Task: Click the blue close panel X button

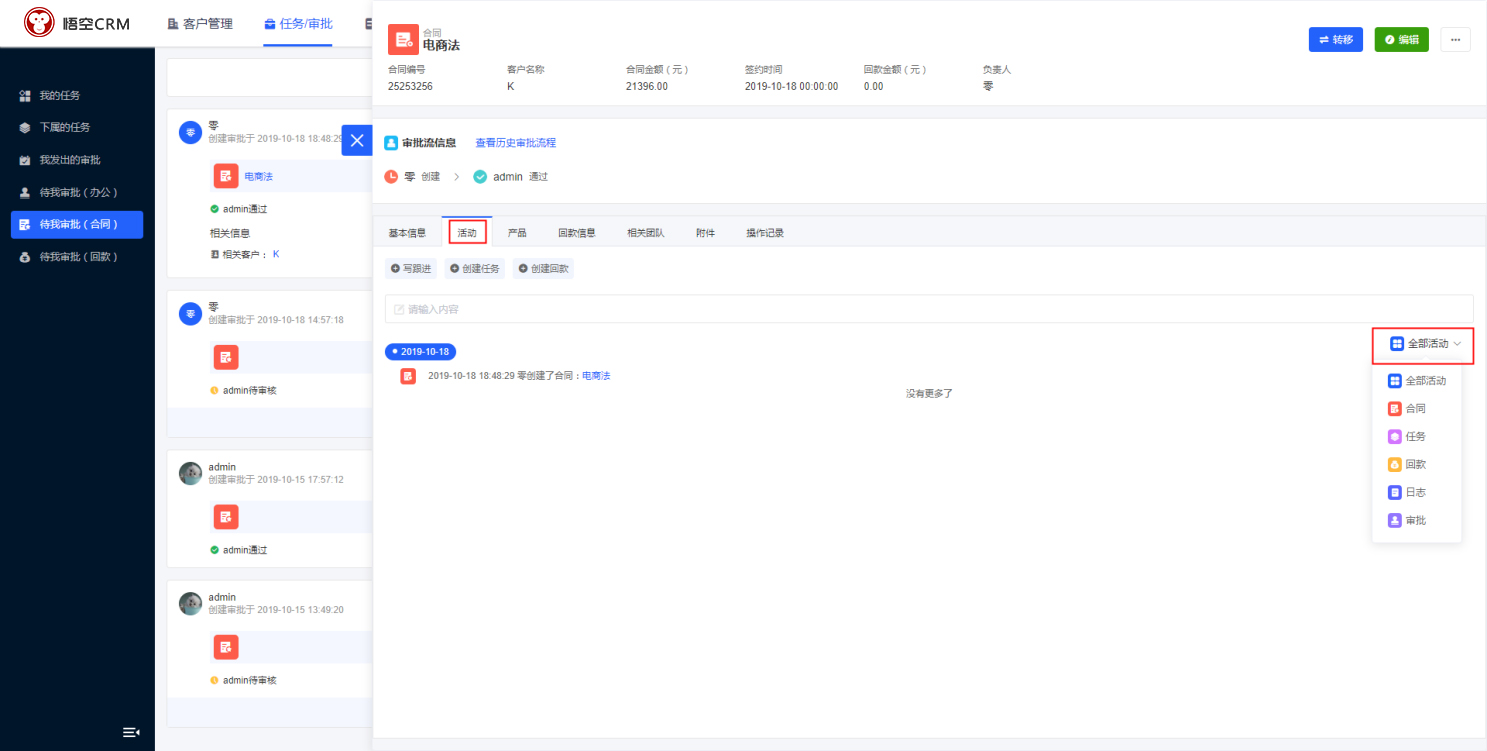Action: pos(357,140)
